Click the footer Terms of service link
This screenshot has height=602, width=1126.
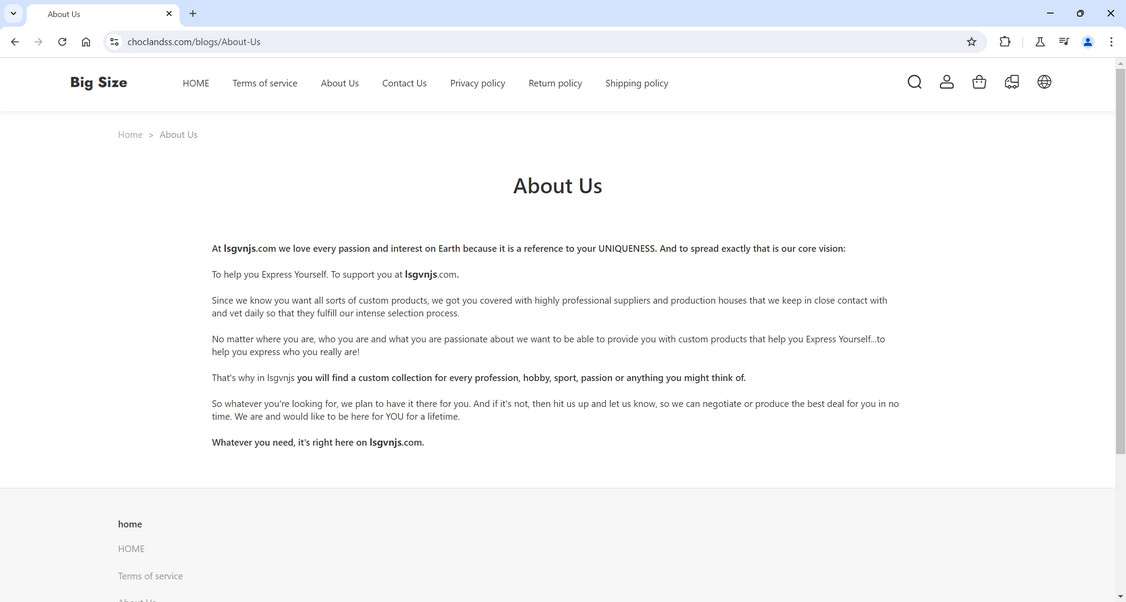[150, 576]
